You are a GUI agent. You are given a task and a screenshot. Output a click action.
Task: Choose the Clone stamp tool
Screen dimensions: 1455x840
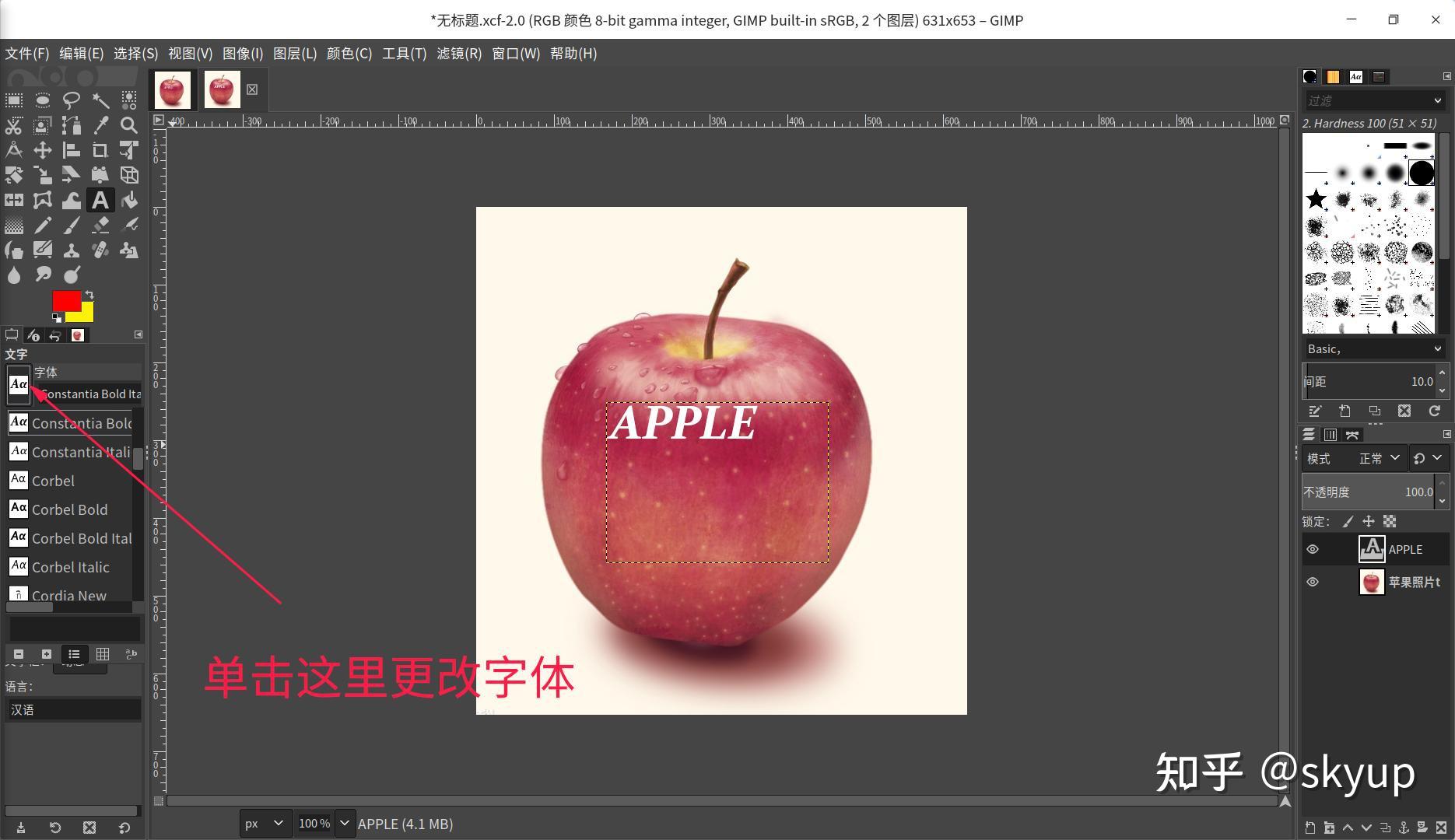72,250
